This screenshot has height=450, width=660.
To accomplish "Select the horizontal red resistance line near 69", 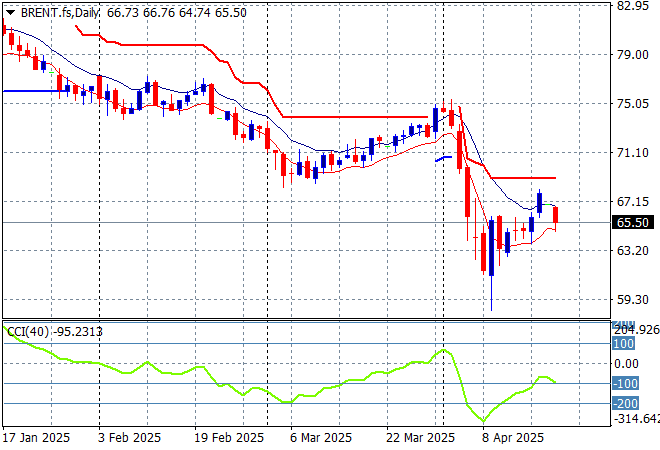I will pos(524,178).
